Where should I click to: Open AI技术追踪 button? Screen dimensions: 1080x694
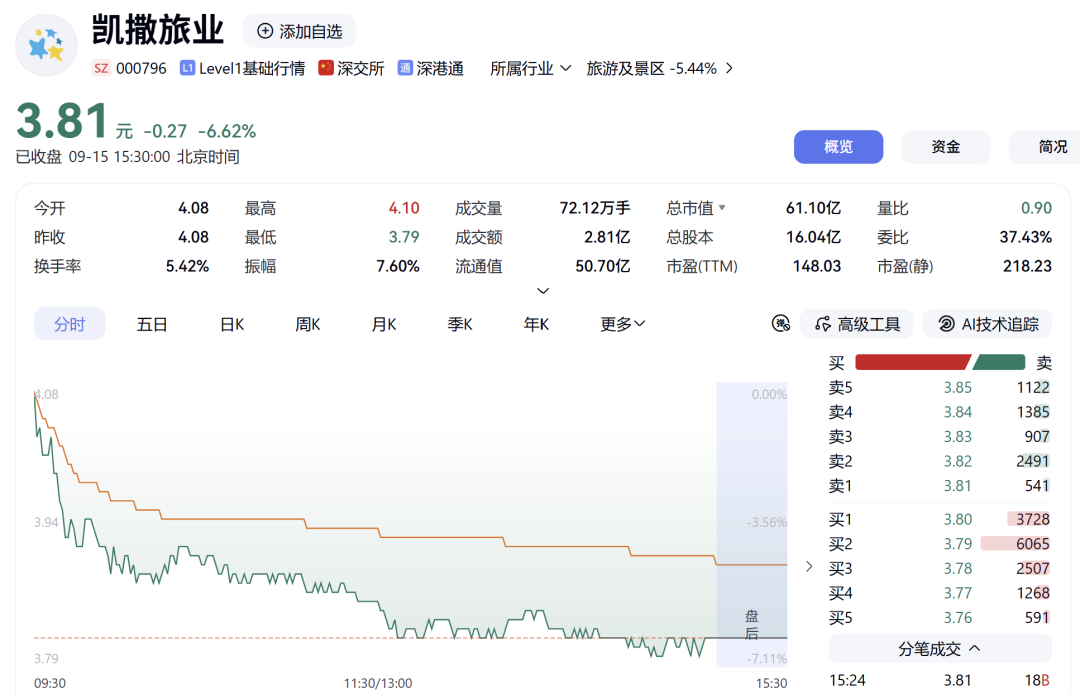(987, 324)
